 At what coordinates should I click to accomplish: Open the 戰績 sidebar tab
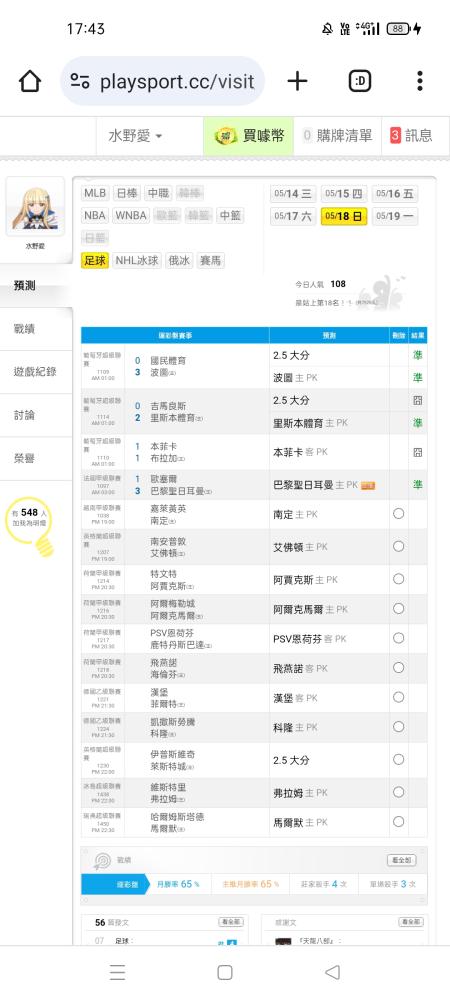click(x=36, y=329)
